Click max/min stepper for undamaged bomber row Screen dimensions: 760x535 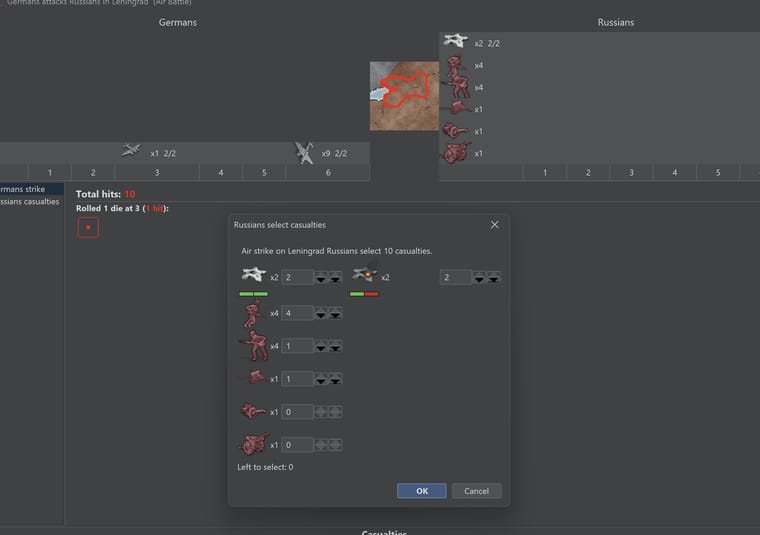tap(335, 277)
